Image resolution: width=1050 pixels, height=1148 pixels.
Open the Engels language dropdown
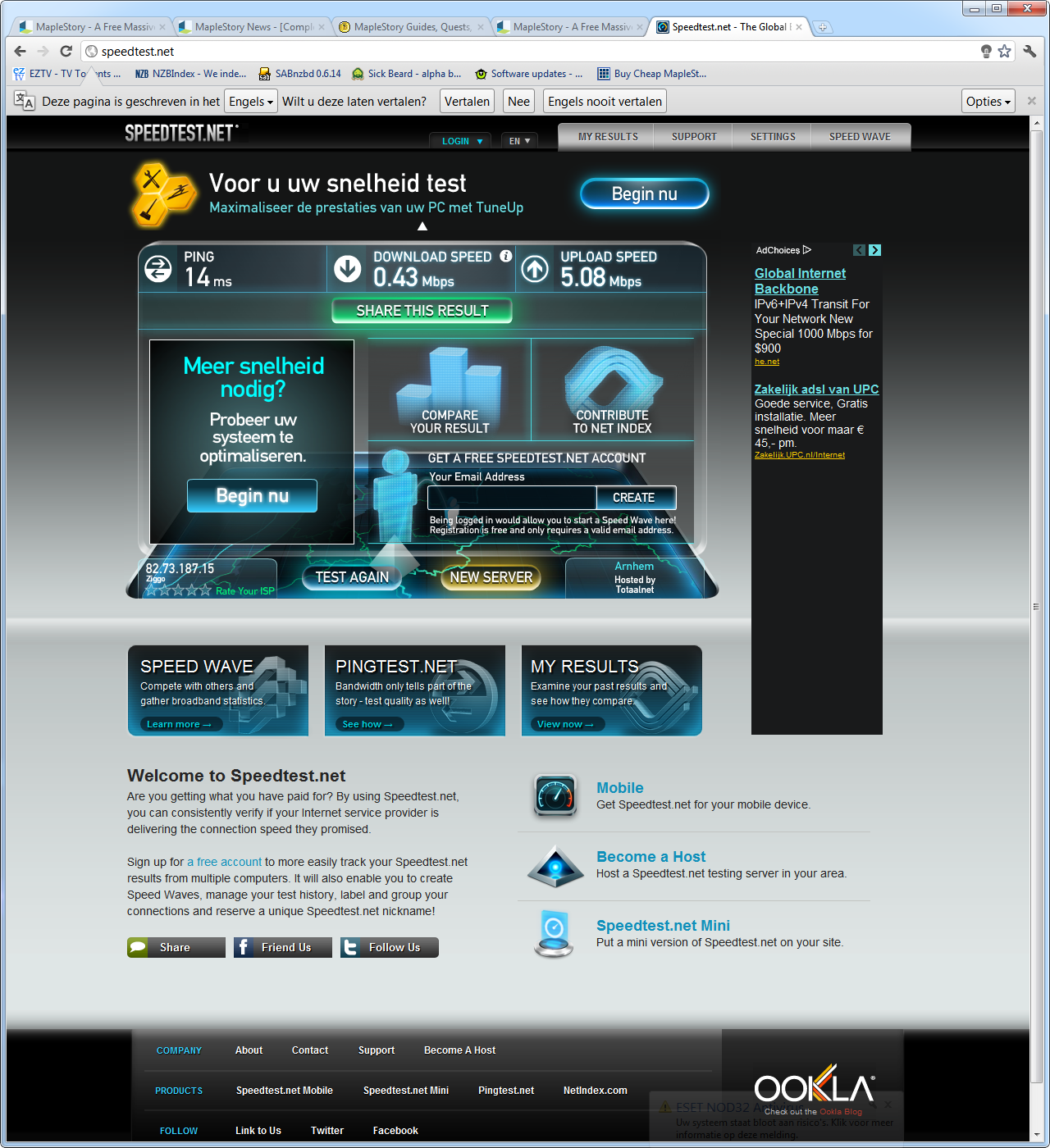[x=250, y=102]
